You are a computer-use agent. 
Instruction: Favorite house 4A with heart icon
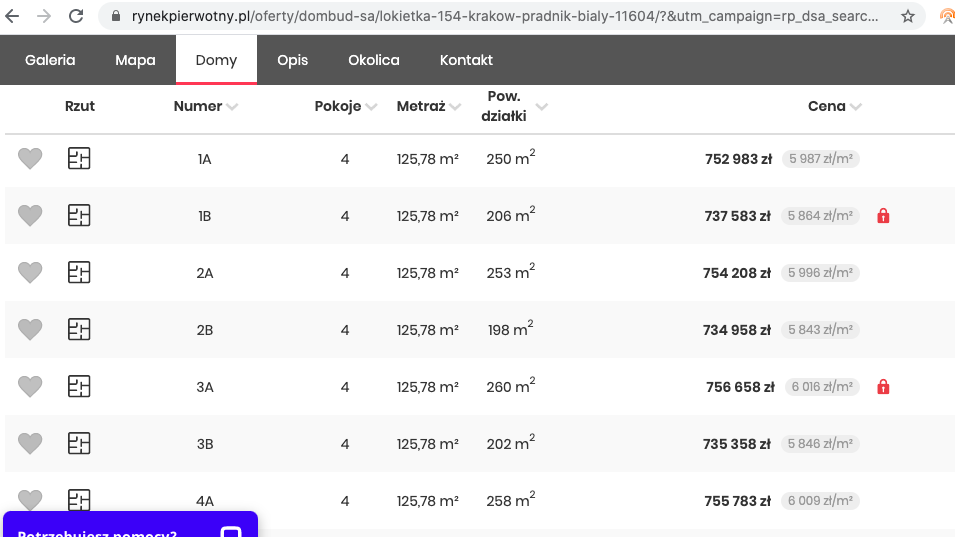coord(30,500)
